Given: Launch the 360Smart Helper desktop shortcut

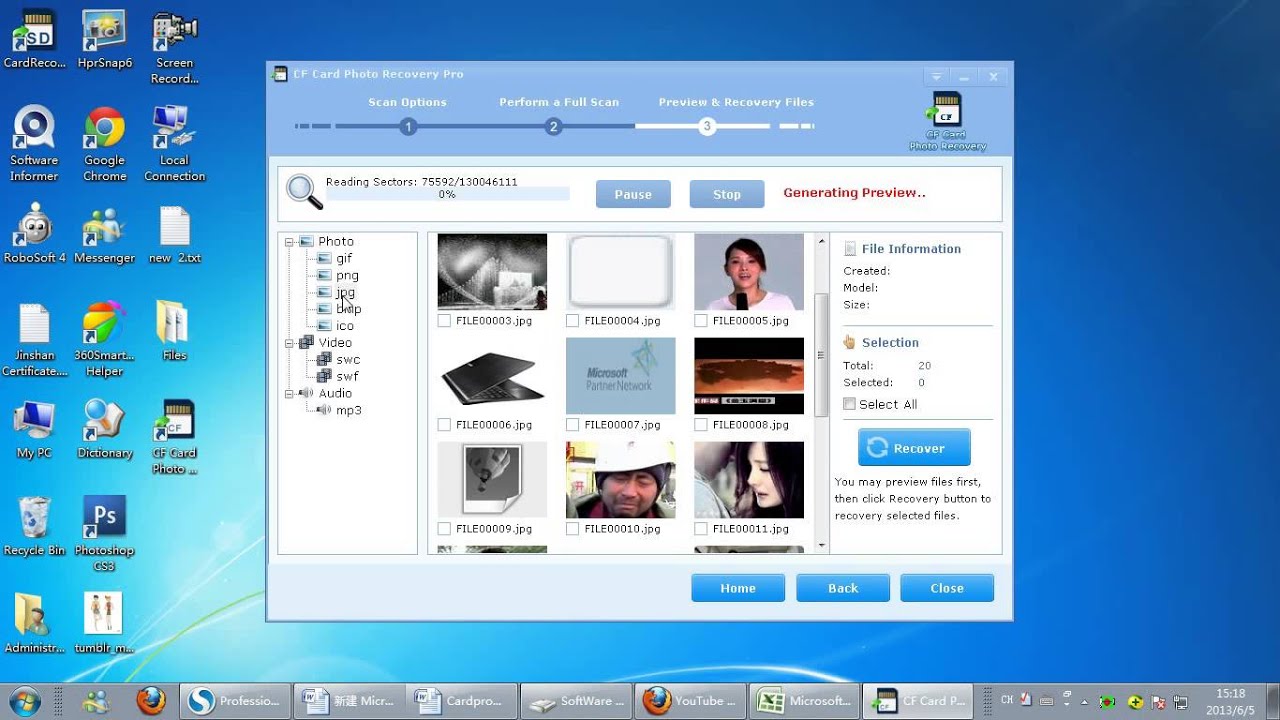Looking at the screenshot, I should (104, 339).
